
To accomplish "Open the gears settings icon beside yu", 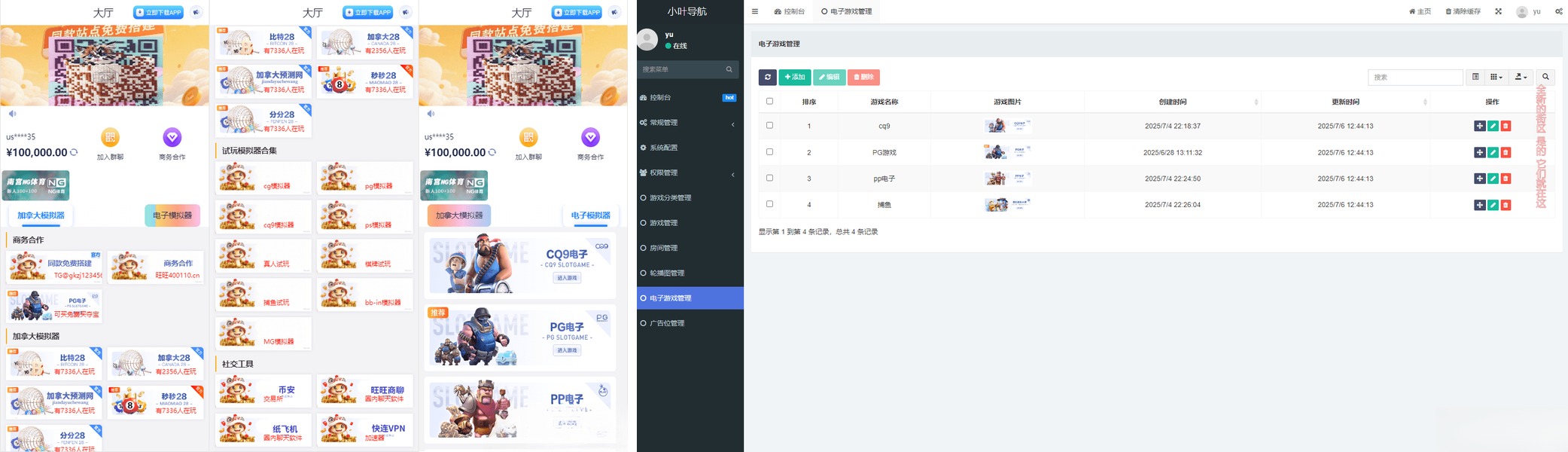I will (1559, 11).
